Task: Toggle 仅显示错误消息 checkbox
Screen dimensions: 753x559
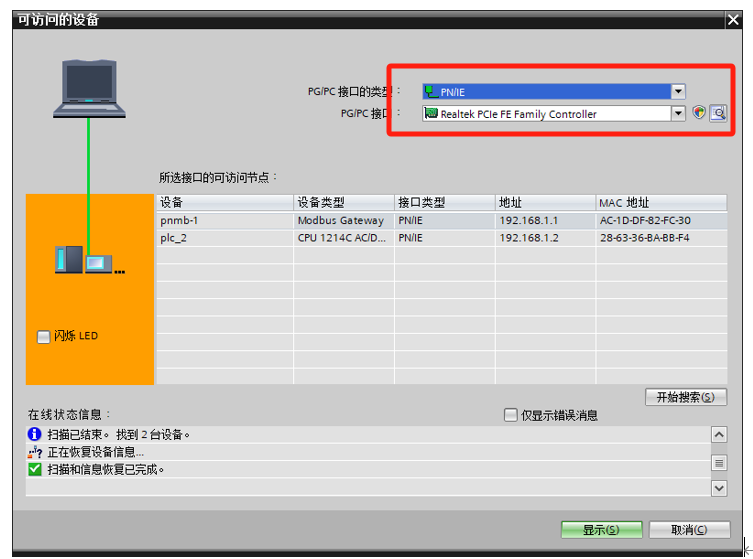Action: point(510,415)
